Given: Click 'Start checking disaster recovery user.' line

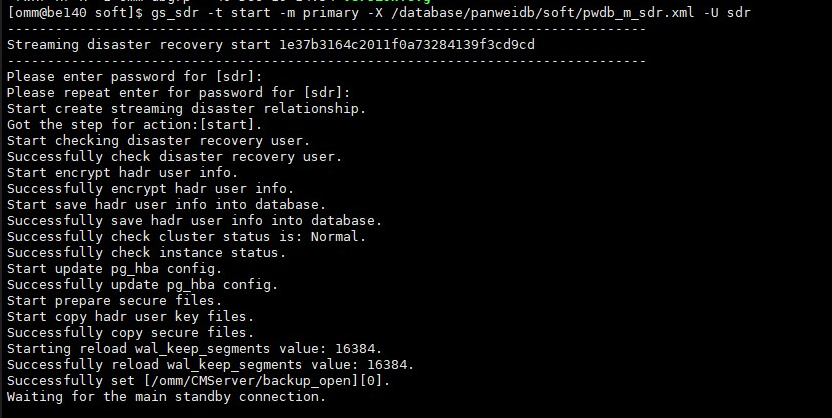Looking at the screenshot, I should tap(159, 141).
